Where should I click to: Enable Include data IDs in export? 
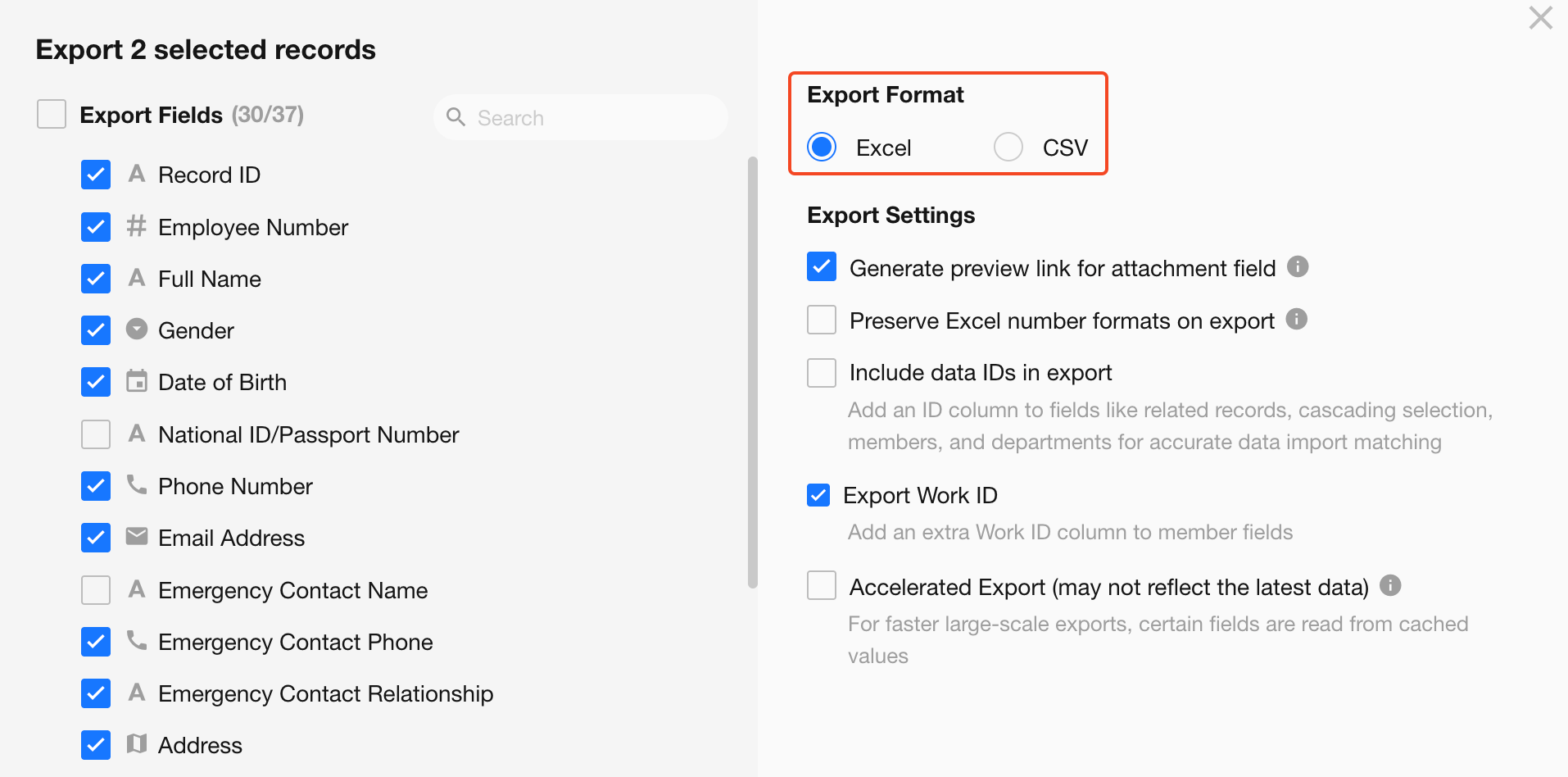pos(822,373)
